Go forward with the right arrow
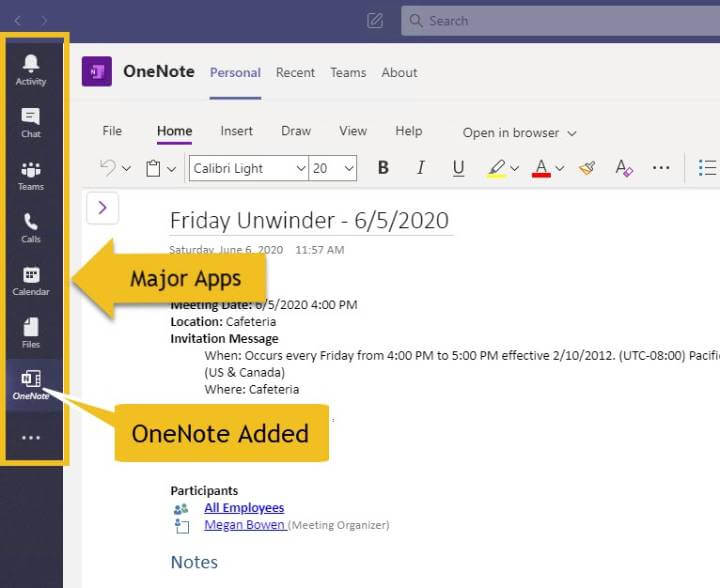This screenshot has width=720, height=588. point(44,21)
